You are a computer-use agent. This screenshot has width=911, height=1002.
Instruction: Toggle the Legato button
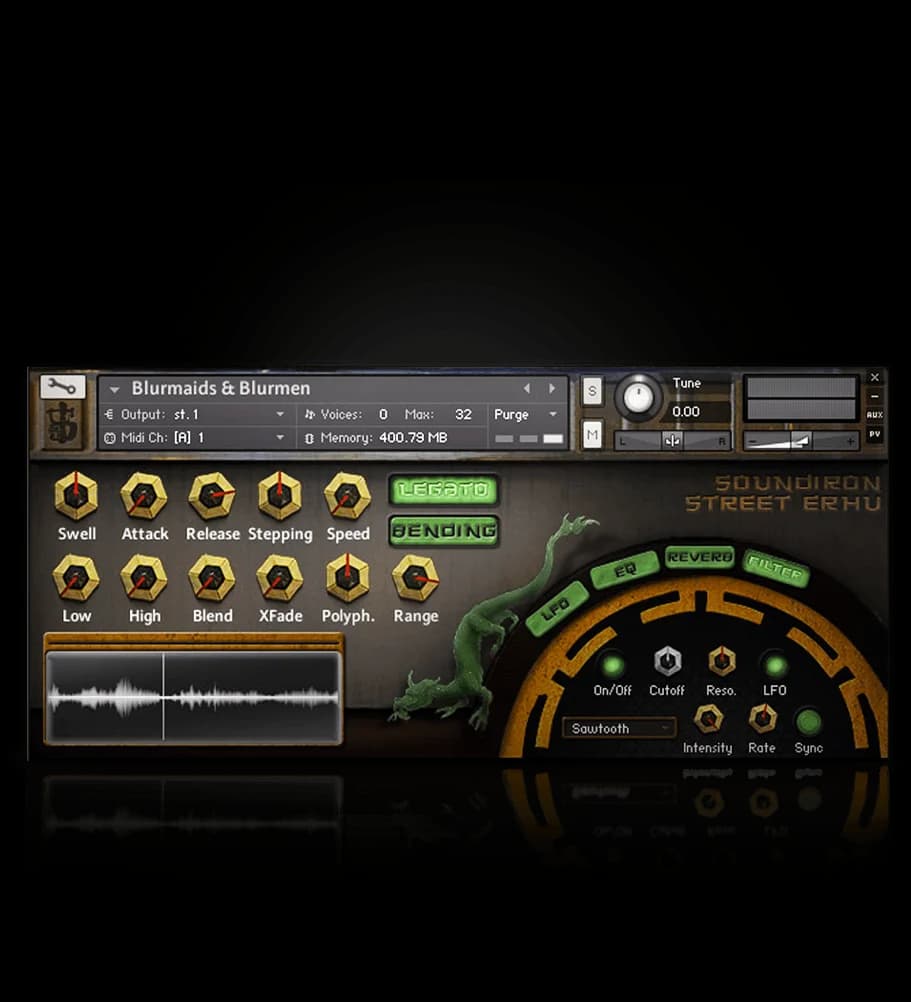pos(443,490)
